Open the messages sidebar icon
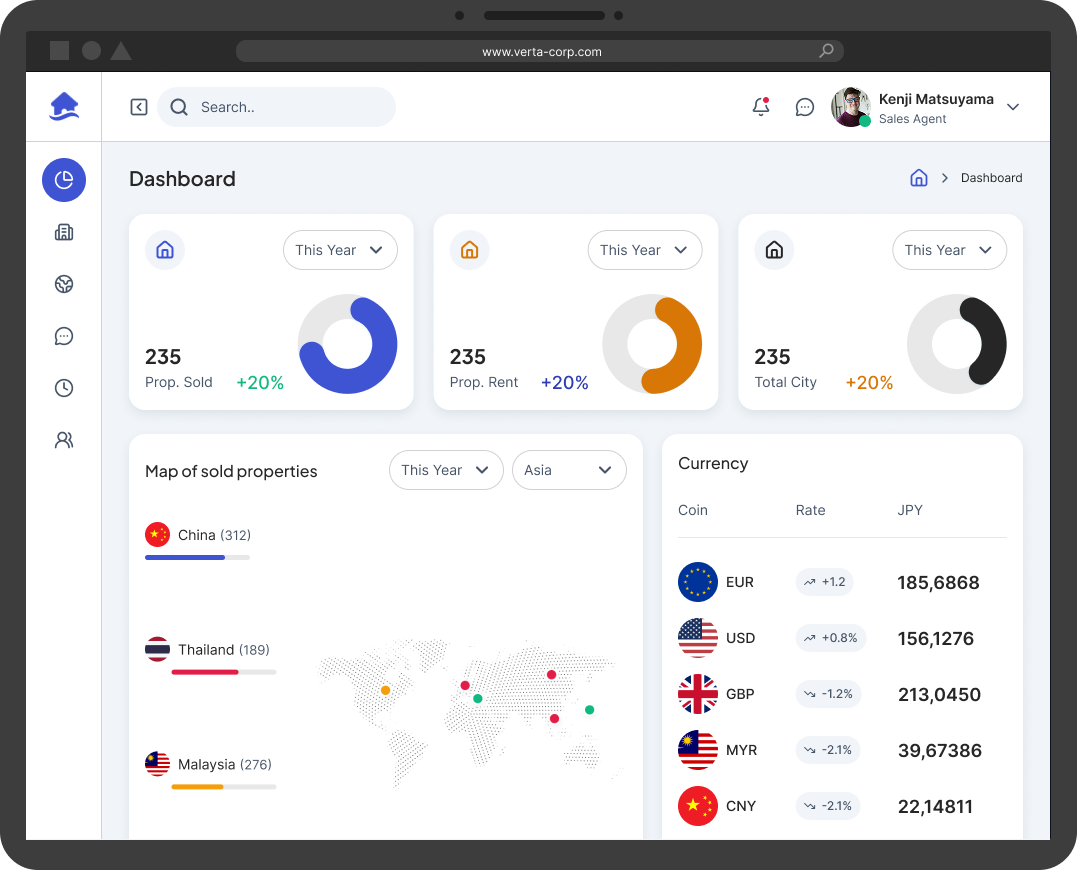The width and height of the screenshot is (1077, 870). click(64, 336)
